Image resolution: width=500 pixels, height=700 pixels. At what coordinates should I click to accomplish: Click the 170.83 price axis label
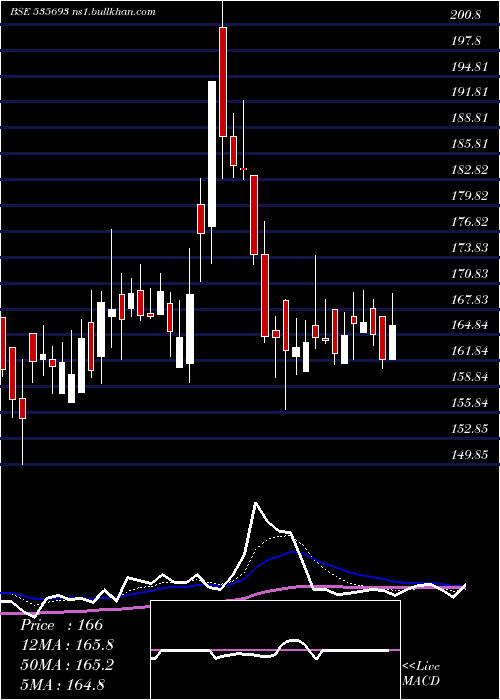coord(468,274)
